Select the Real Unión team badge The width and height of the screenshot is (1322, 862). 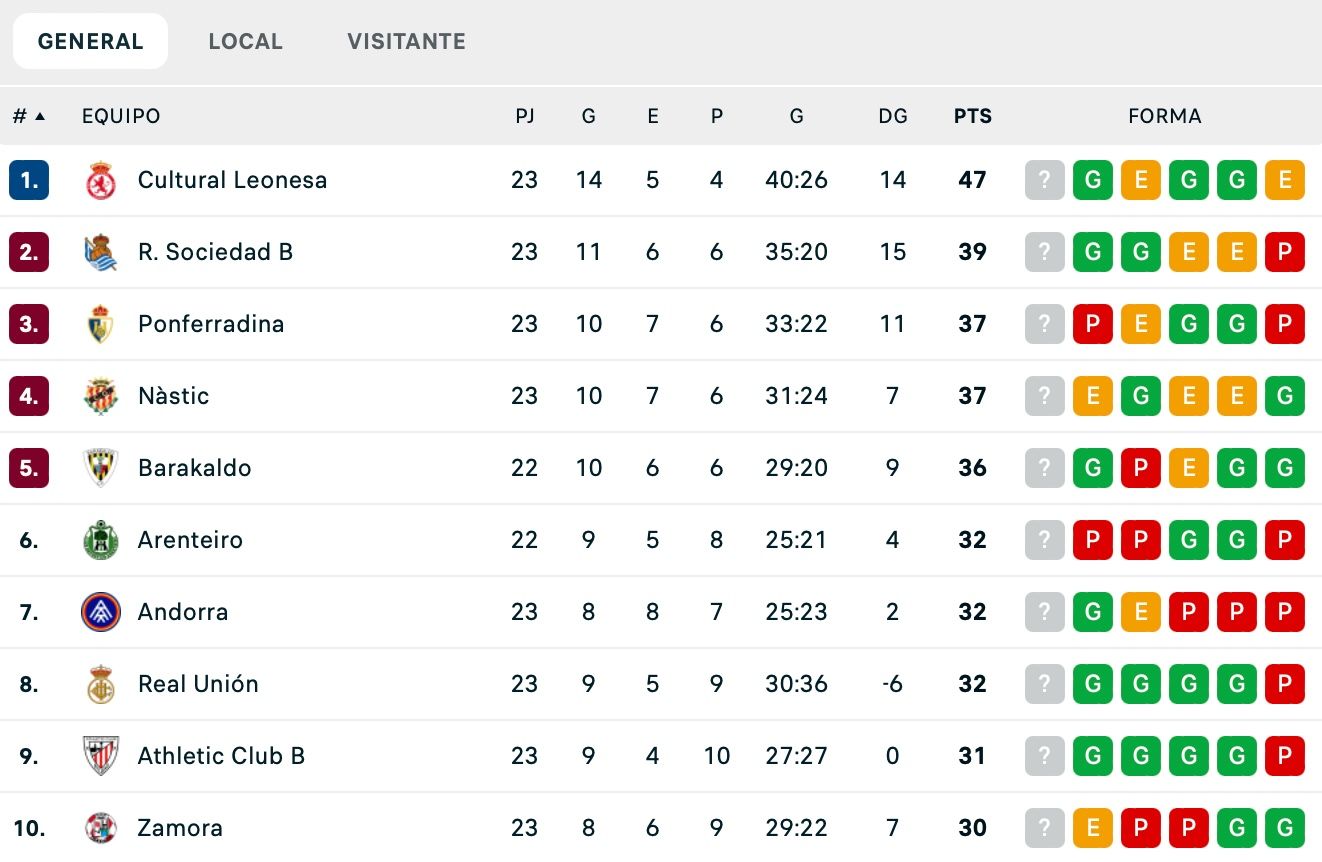click(x=100, y=684)
